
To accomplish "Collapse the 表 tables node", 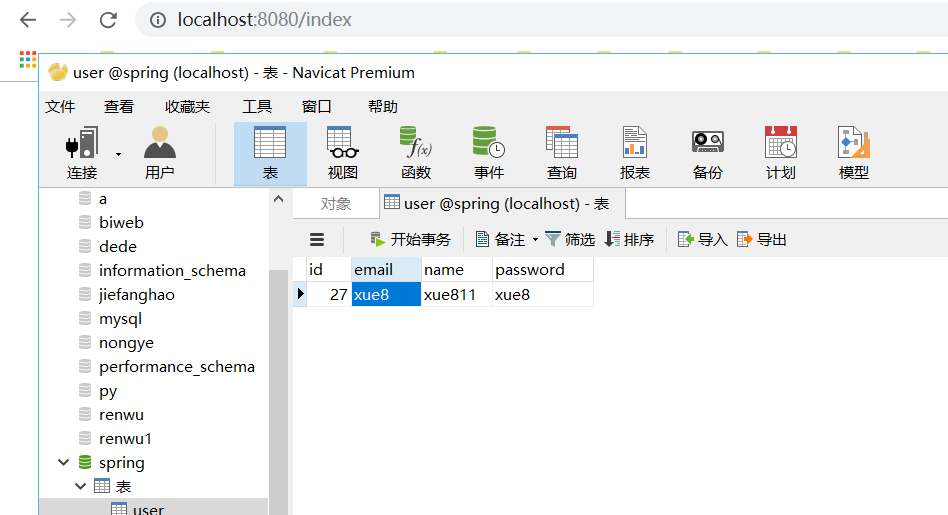I will pos(80,486).
